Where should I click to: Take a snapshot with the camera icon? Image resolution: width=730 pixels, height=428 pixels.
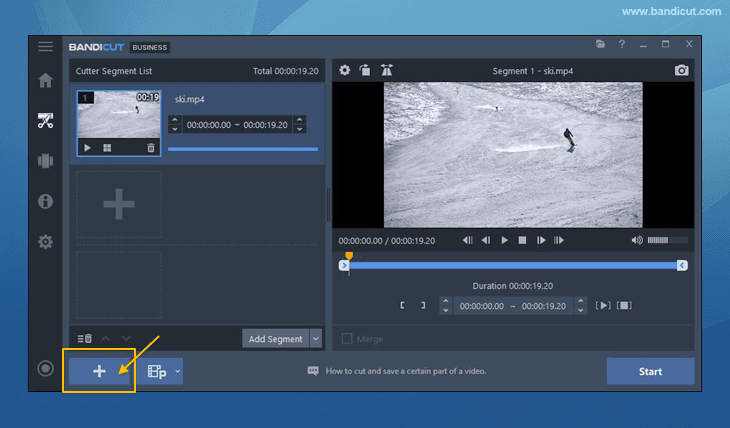[681, 71]
